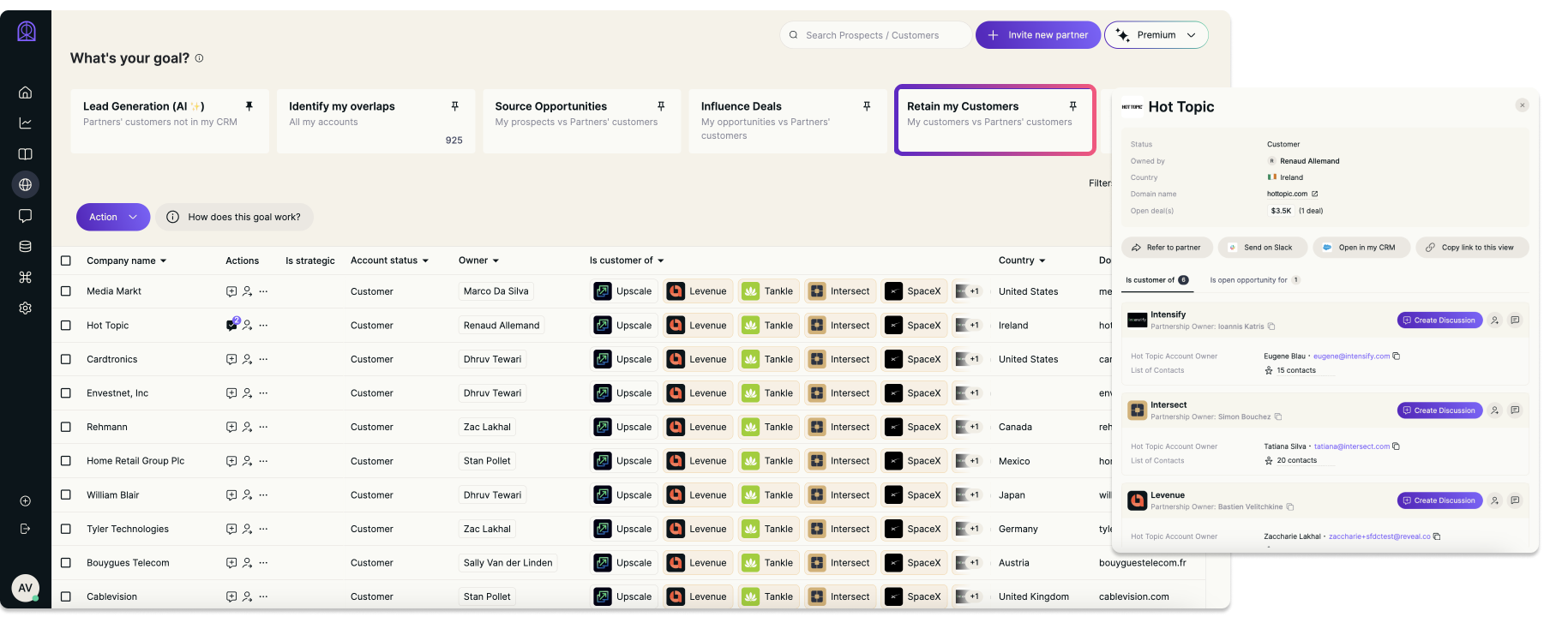Select the Identify my overlaps goal card
1568x629 pixels.
pyautogui.click(x=375, y=121)
